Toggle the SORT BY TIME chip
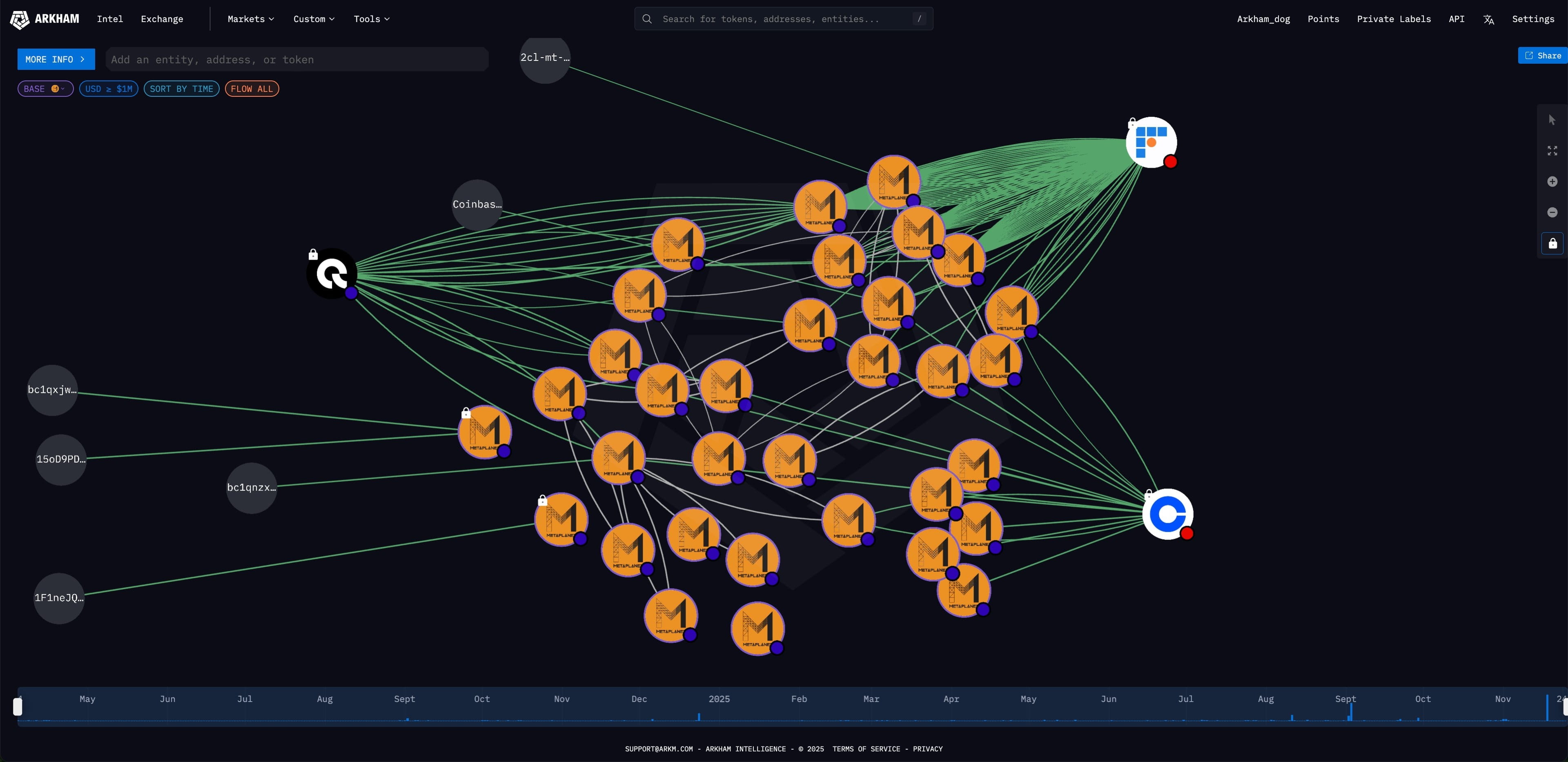Screen dimensions: 1568x762 (181, 89)
